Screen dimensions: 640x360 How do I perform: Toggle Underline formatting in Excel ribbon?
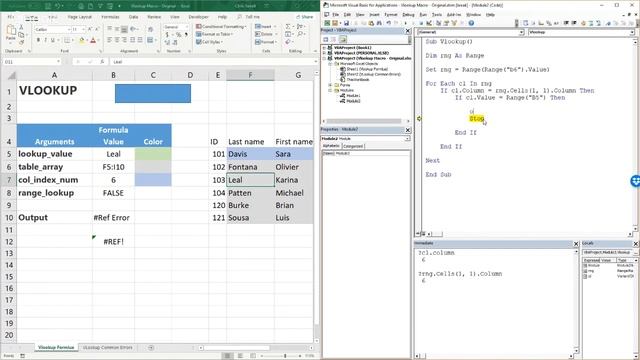click(x=52, y=40)
